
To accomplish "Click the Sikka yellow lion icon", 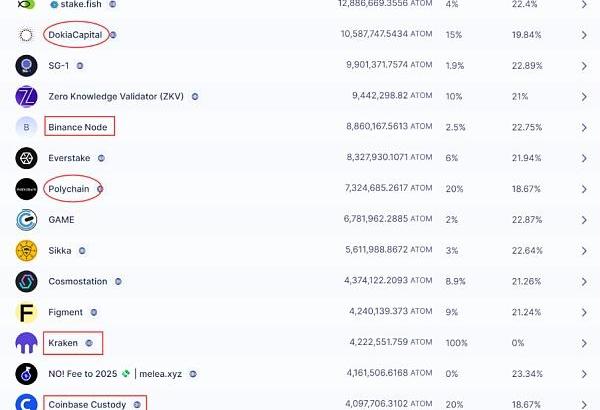I will tap(26, 251).
